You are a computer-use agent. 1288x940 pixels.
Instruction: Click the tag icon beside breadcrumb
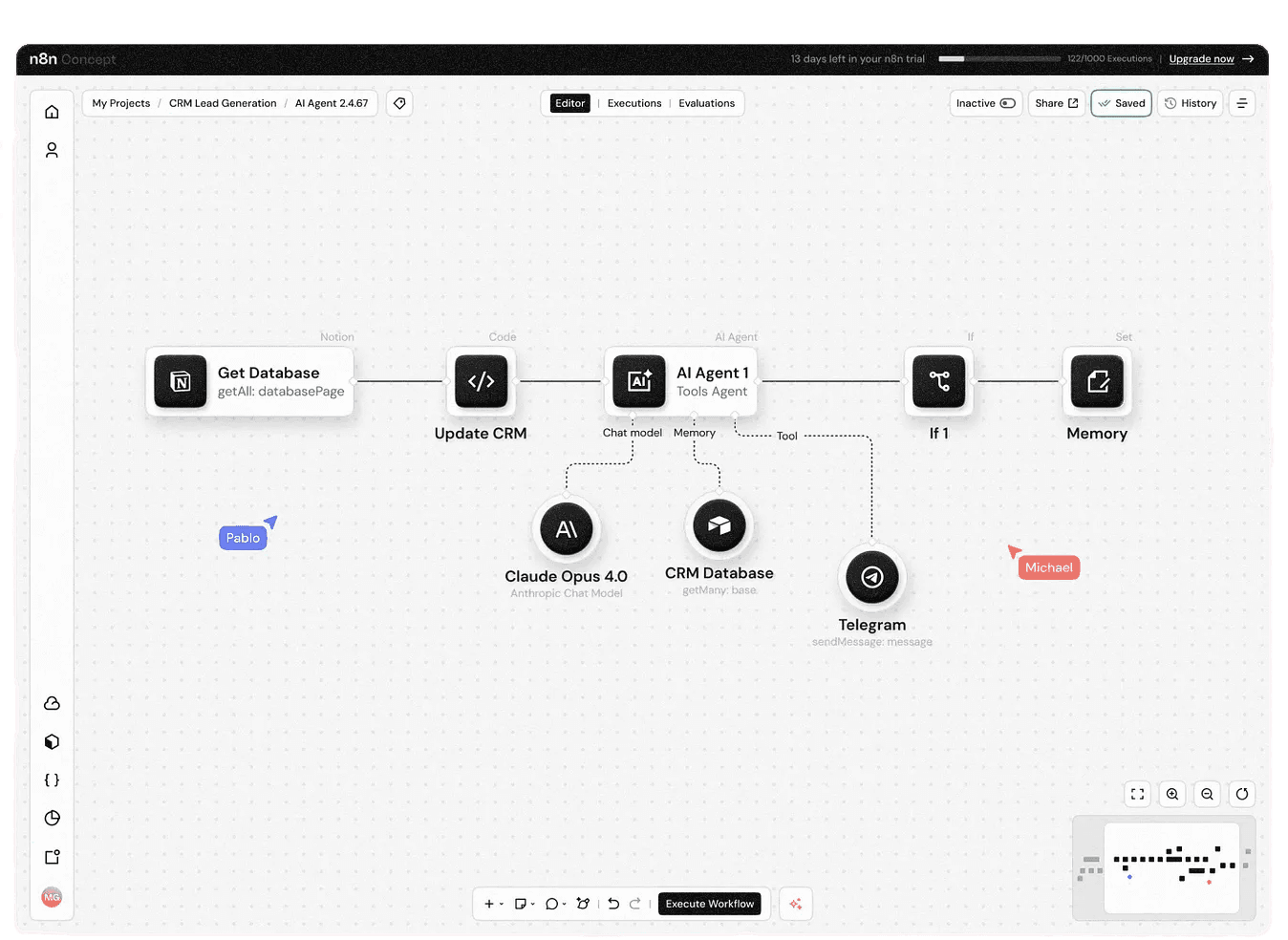coord(399,103)
